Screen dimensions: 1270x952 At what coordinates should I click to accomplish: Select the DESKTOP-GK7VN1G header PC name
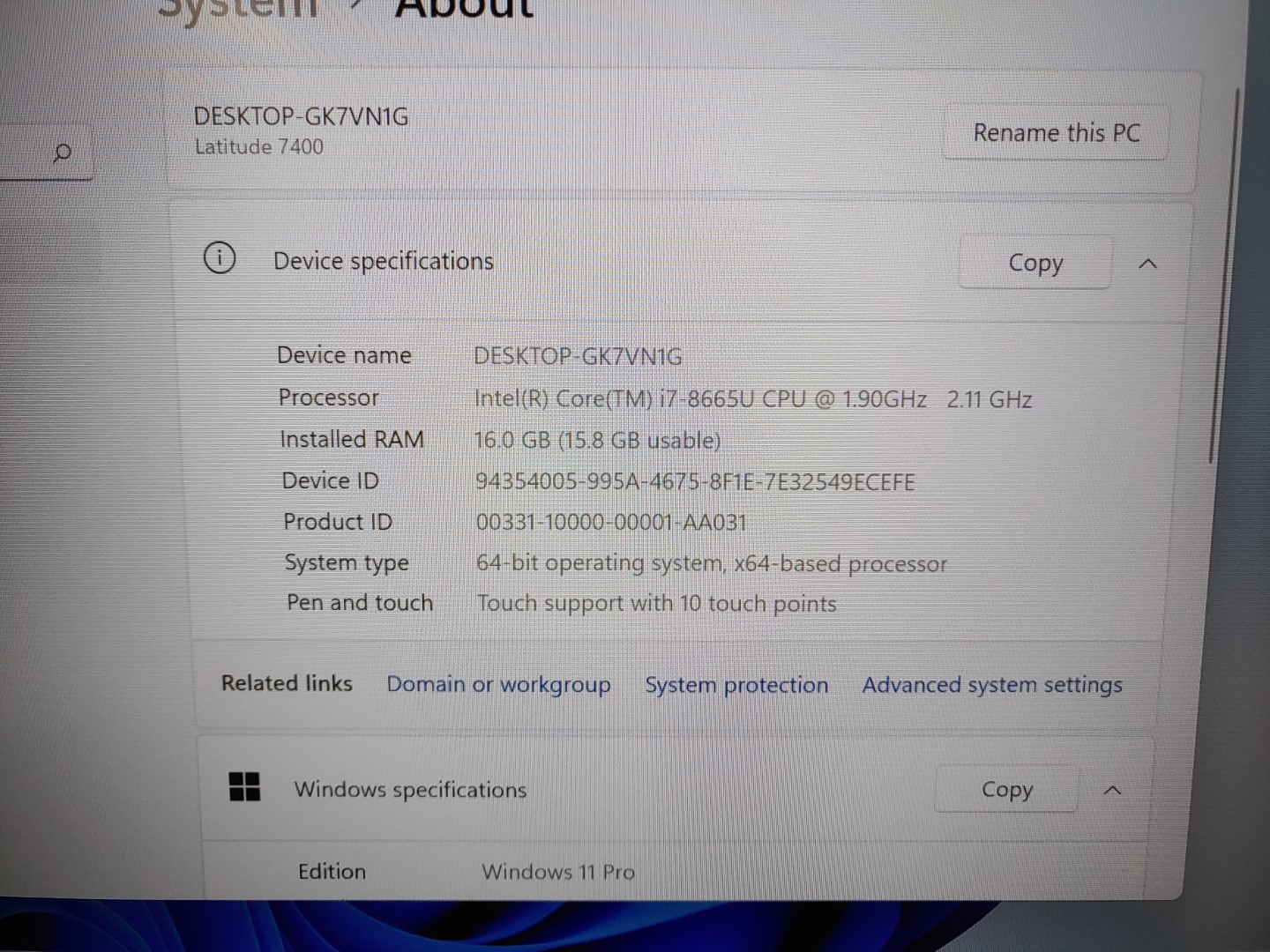(301, 116)
